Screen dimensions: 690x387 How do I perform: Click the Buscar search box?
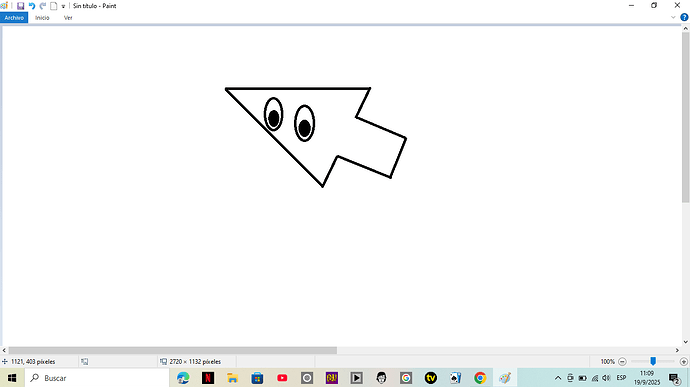click(x=97, y=378)
